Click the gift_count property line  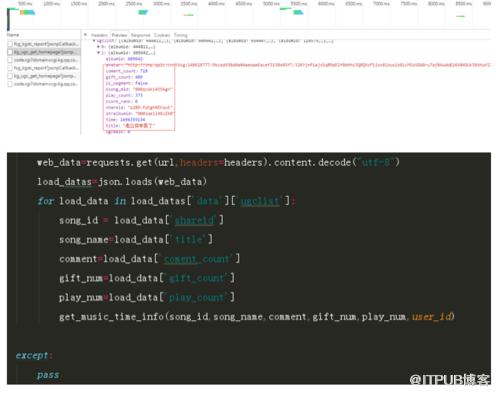pyautogui.click(x=124, y=77)
